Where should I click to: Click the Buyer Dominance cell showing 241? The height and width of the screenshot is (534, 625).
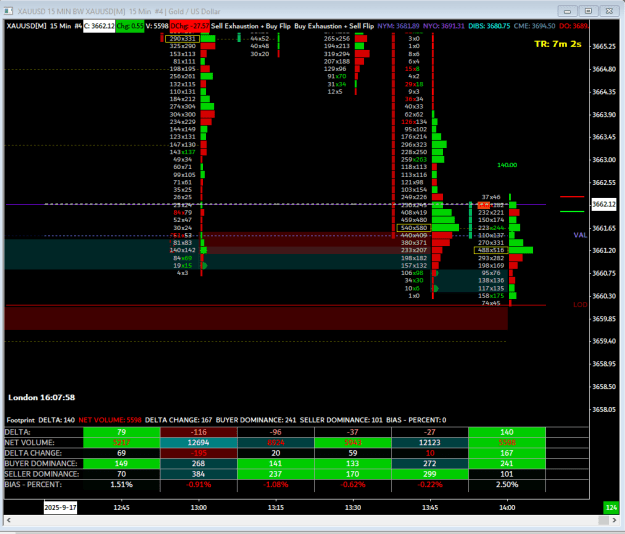[x=507, y=463]
